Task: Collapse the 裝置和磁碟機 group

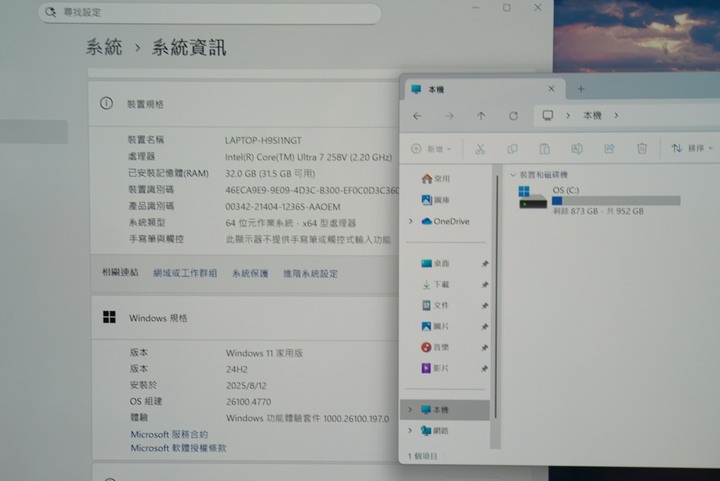Action: [x=513, y=175]
